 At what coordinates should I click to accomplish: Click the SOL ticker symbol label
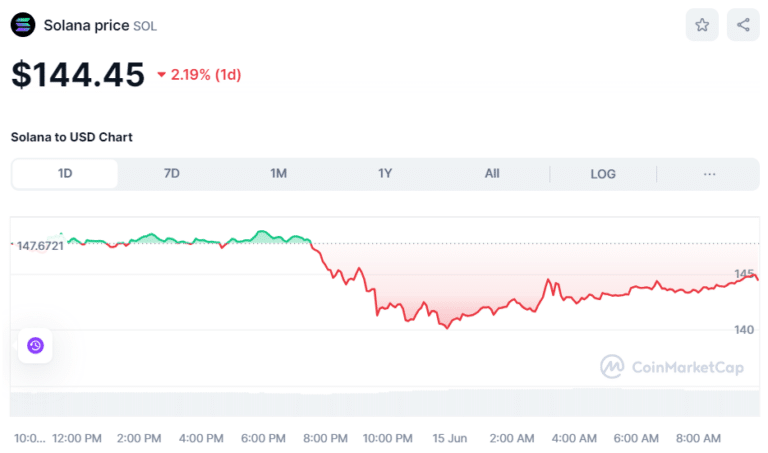point(145,26)
